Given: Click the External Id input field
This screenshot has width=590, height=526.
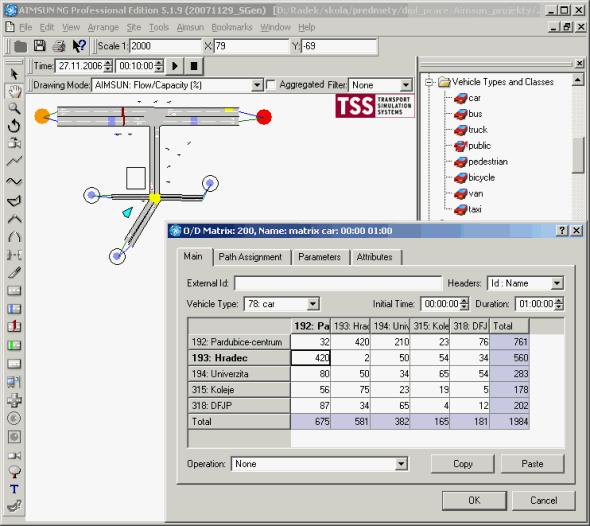Looking at the screenshot, I should (338, 283).
